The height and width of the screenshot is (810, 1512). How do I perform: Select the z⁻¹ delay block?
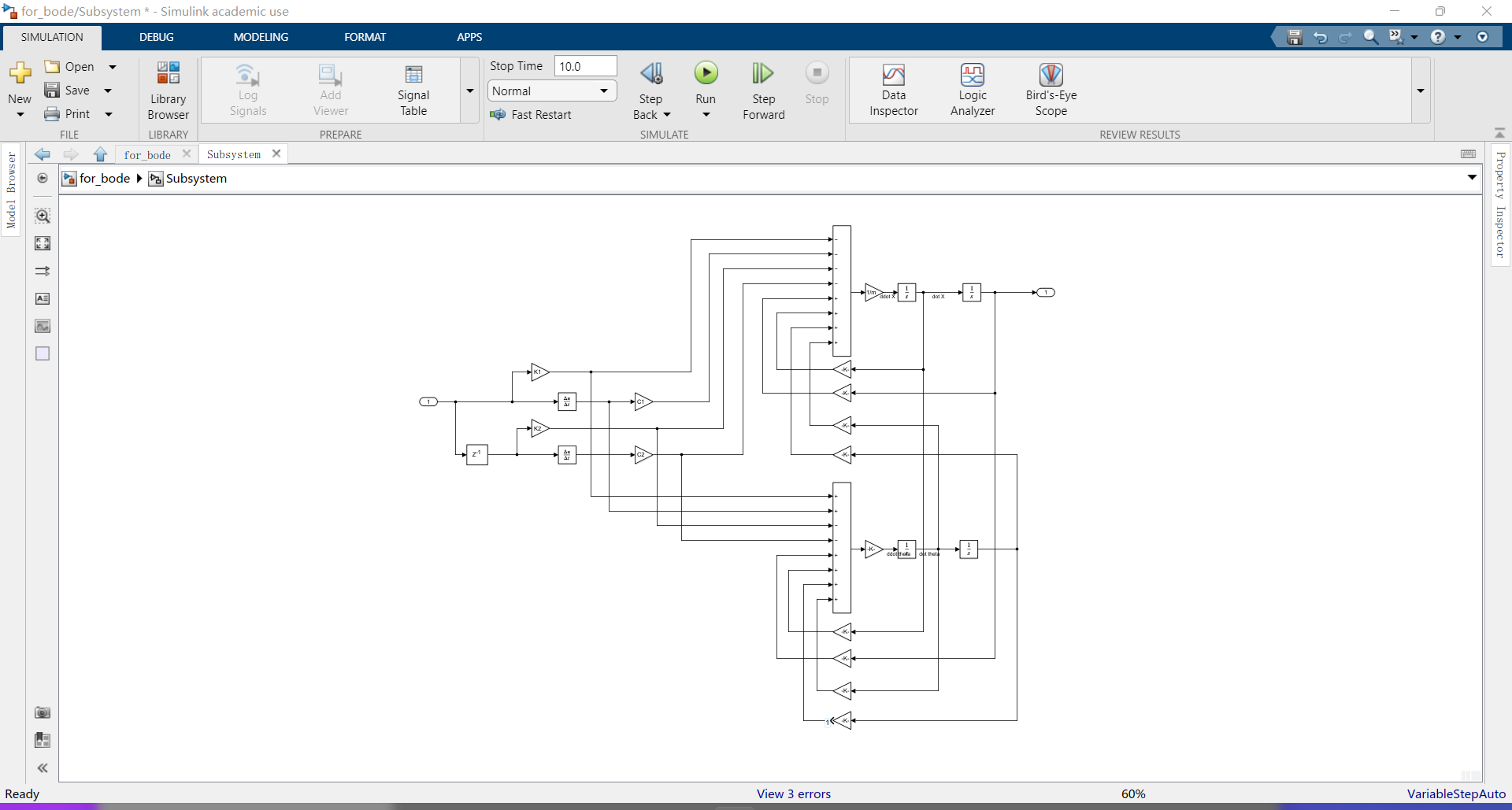pyautogui.click(x=477, y=454)
